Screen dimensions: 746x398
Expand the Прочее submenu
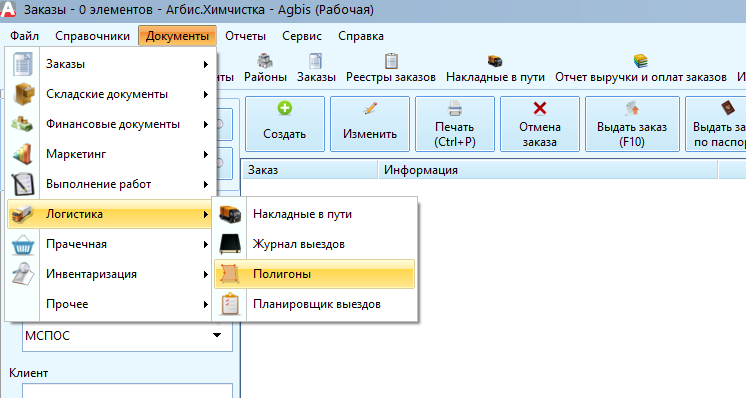click(110, 304)
